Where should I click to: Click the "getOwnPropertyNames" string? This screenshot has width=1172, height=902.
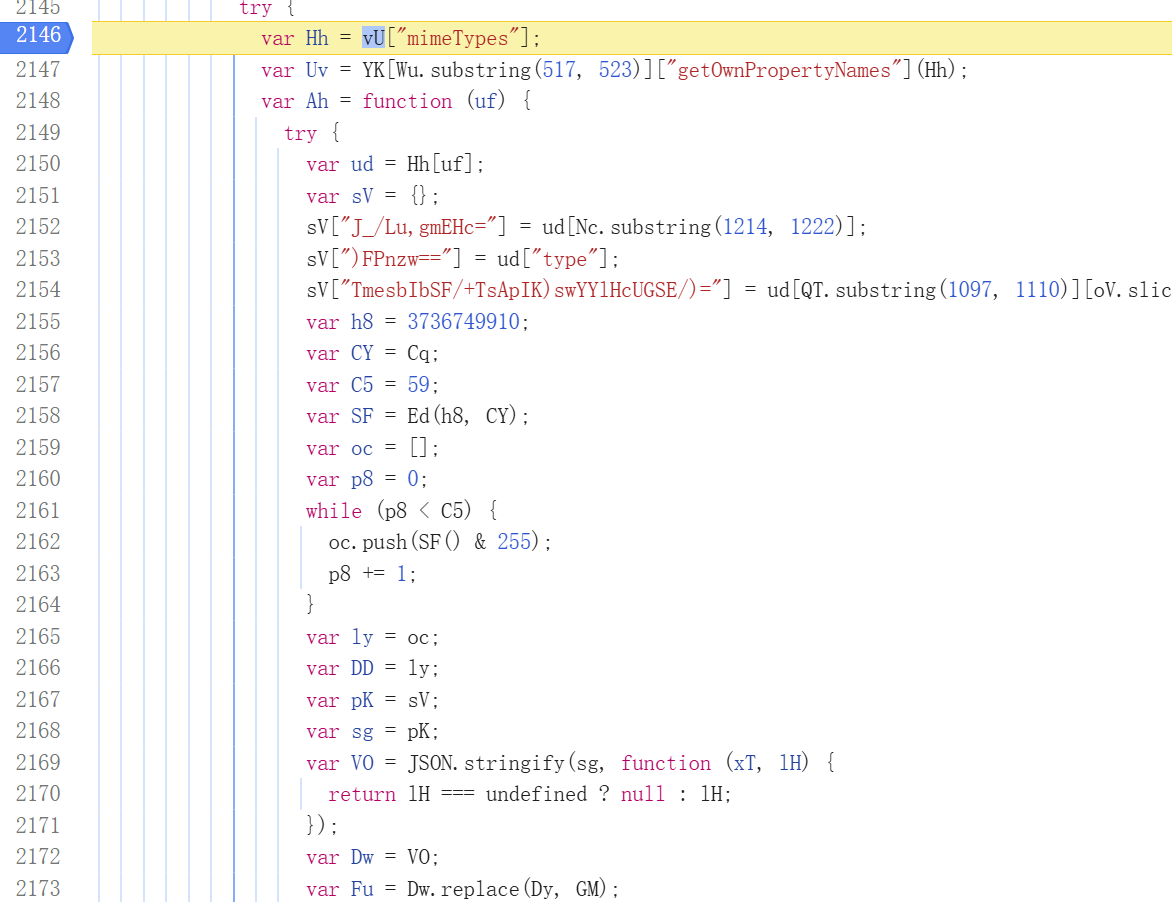[x=783, y=70]
